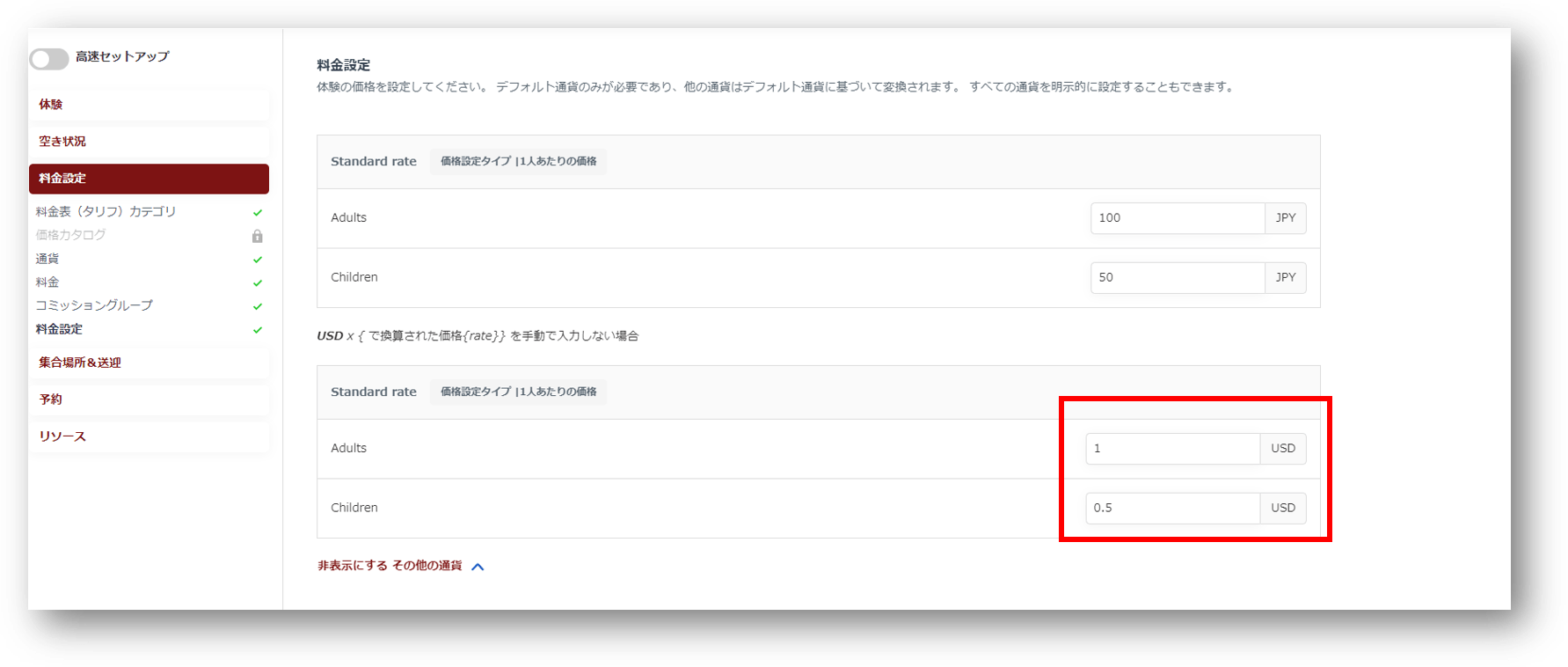Click the Children JPY price field

coord(1177,277)
